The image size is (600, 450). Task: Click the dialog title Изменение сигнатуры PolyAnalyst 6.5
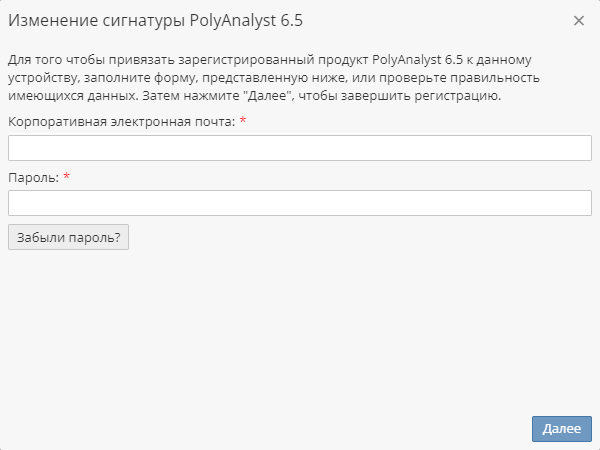(x=155, y=21)
